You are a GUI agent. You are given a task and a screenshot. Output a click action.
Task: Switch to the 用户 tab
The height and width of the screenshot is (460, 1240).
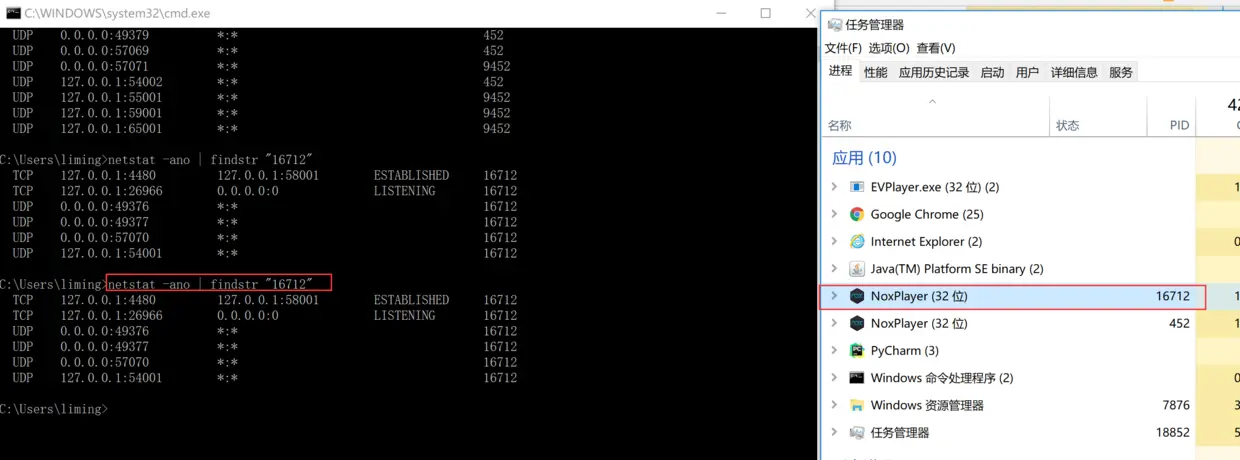click(x=1027, y=72)
